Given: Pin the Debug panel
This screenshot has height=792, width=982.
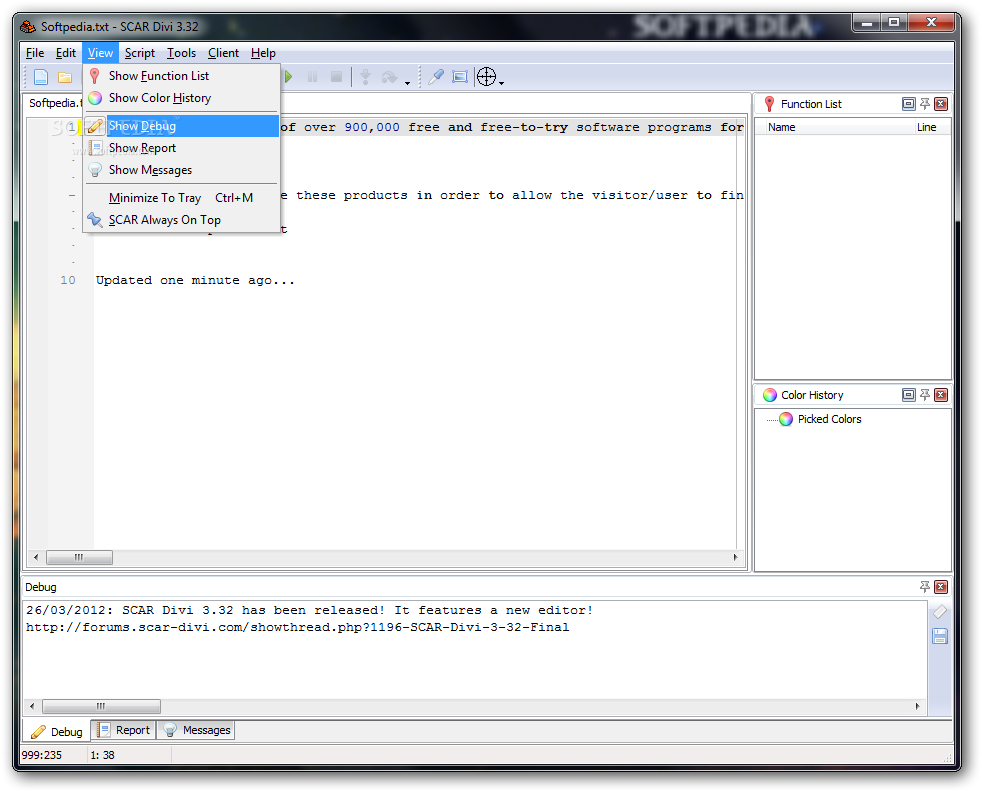Looking at the screenshot, I should tap(925, 587).
